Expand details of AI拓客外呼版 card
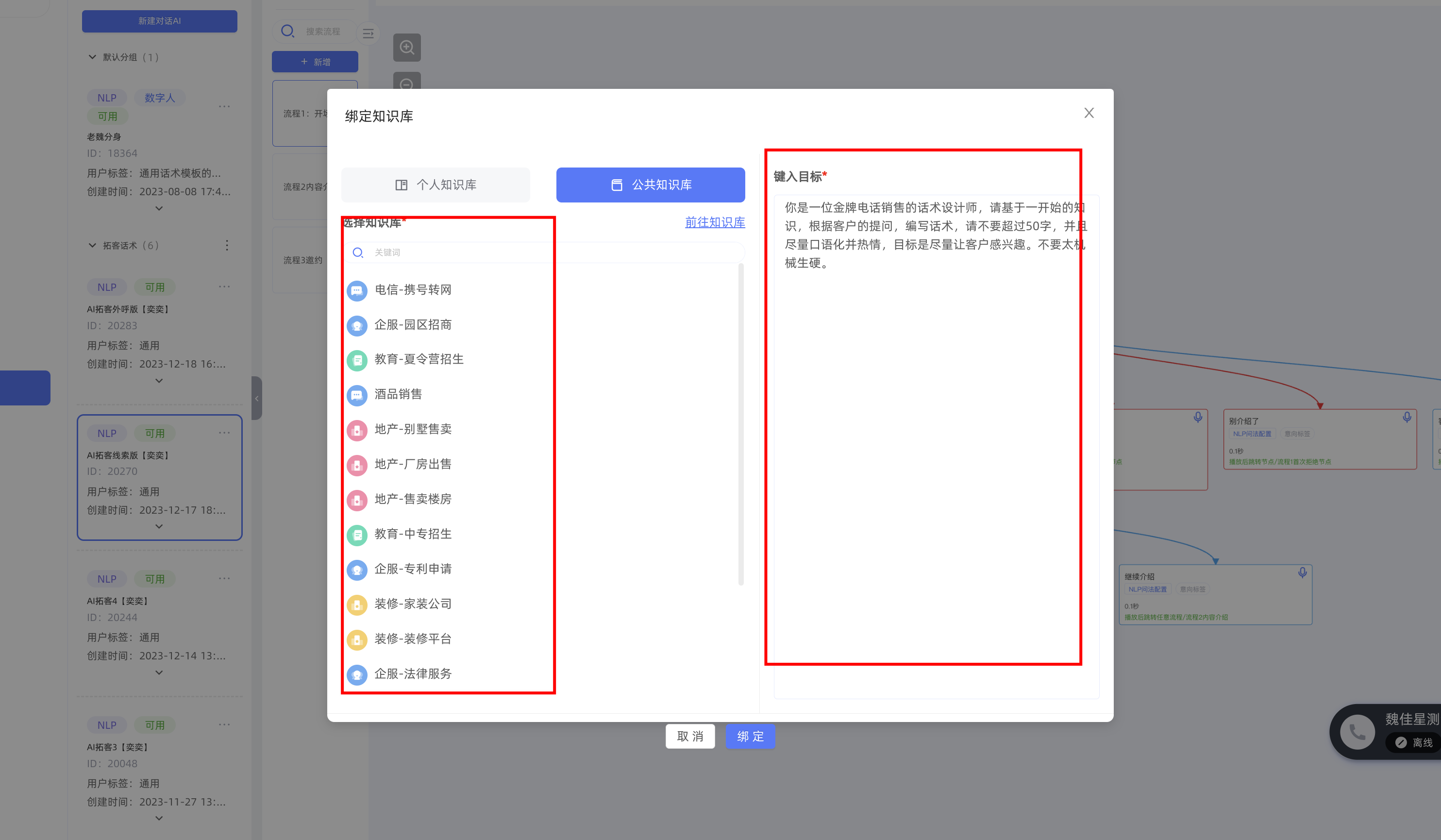The image size is (1441, 840). (x=159, y=381)
